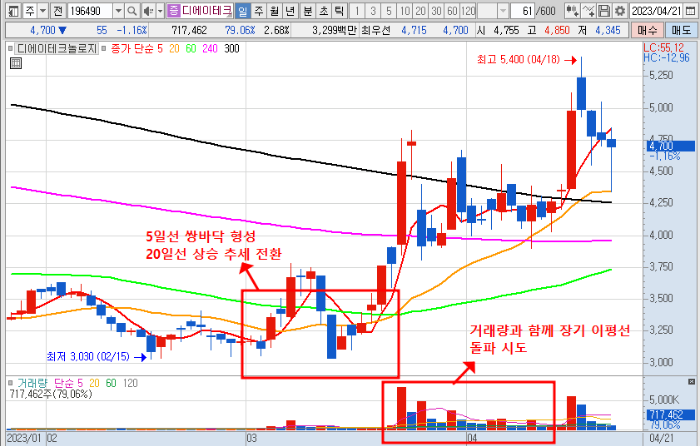Click the 매수 buy button
Image resolution: width=700 pixels, height=446 pixels.
pos(648,30)
